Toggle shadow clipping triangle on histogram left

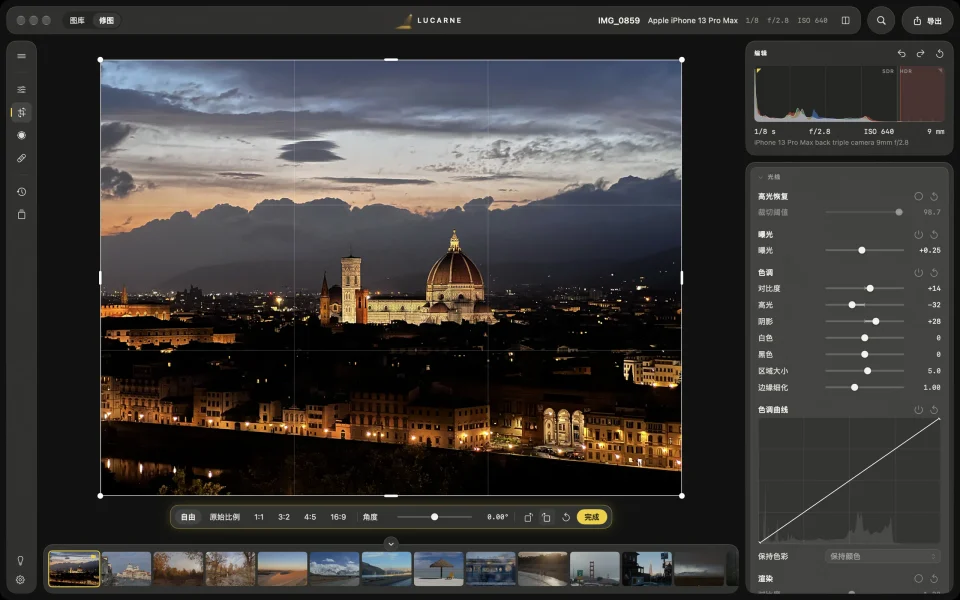click(758, 71)
